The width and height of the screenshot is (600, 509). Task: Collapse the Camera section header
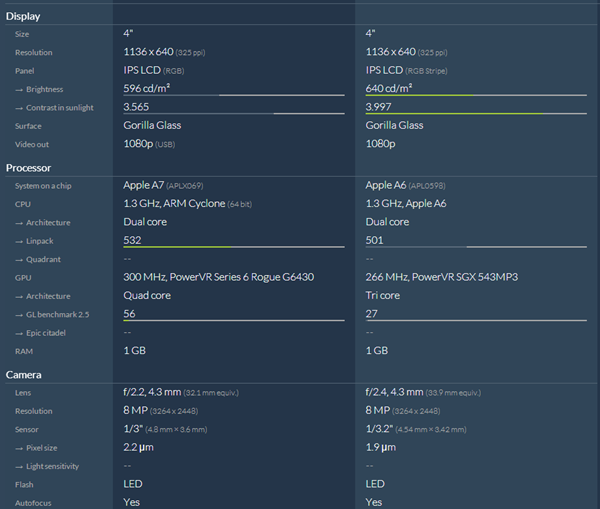coord(23,375)
